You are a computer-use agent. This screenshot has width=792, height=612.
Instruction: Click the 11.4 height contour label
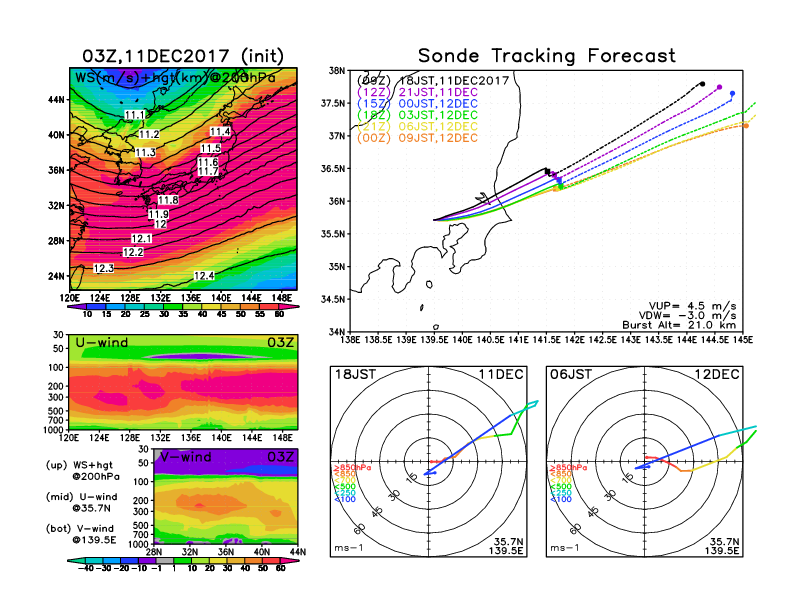point(220,131)
